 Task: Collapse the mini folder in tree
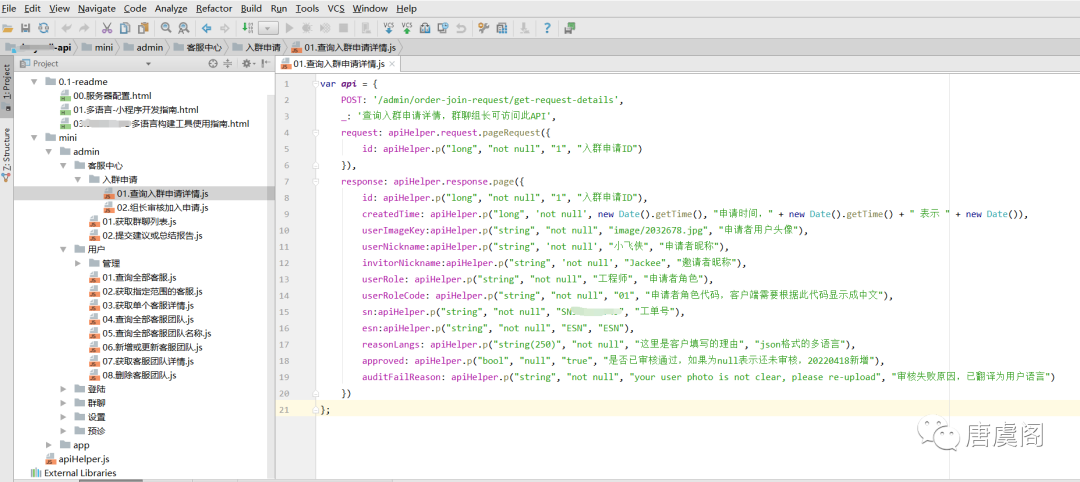click(x=35, y=137)
